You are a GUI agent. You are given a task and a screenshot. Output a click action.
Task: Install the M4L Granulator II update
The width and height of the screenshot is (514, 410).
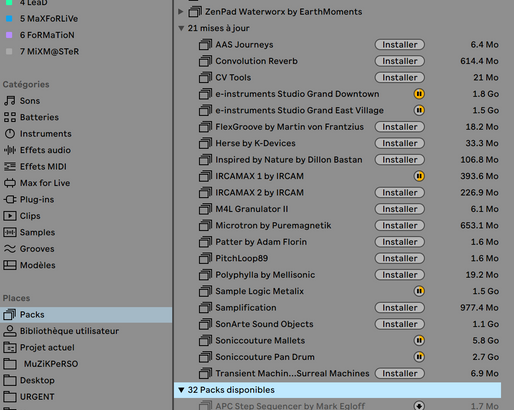pos(400,209)
